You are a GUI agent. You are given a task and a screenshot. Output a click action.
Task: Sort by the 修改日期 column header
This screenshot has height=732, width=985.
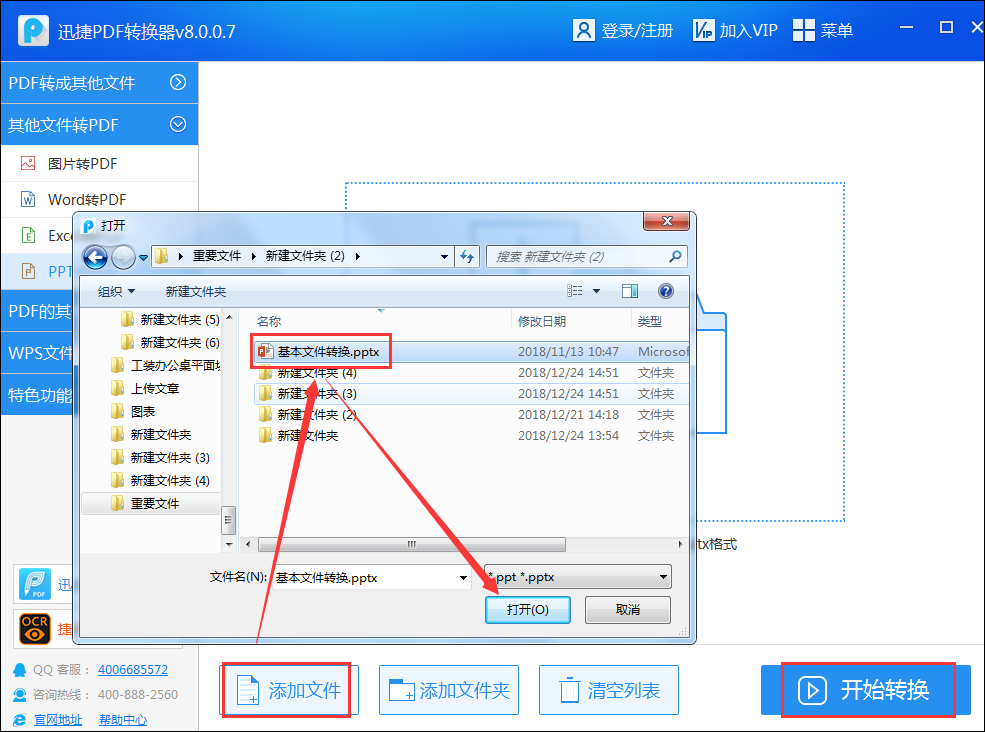[541, 322]
